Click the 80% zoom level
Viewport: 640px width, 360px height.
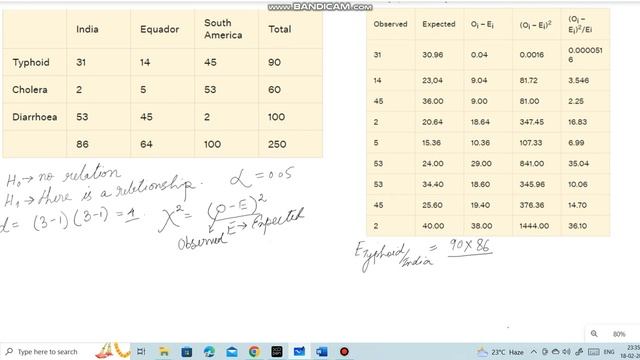coord(619,334)
